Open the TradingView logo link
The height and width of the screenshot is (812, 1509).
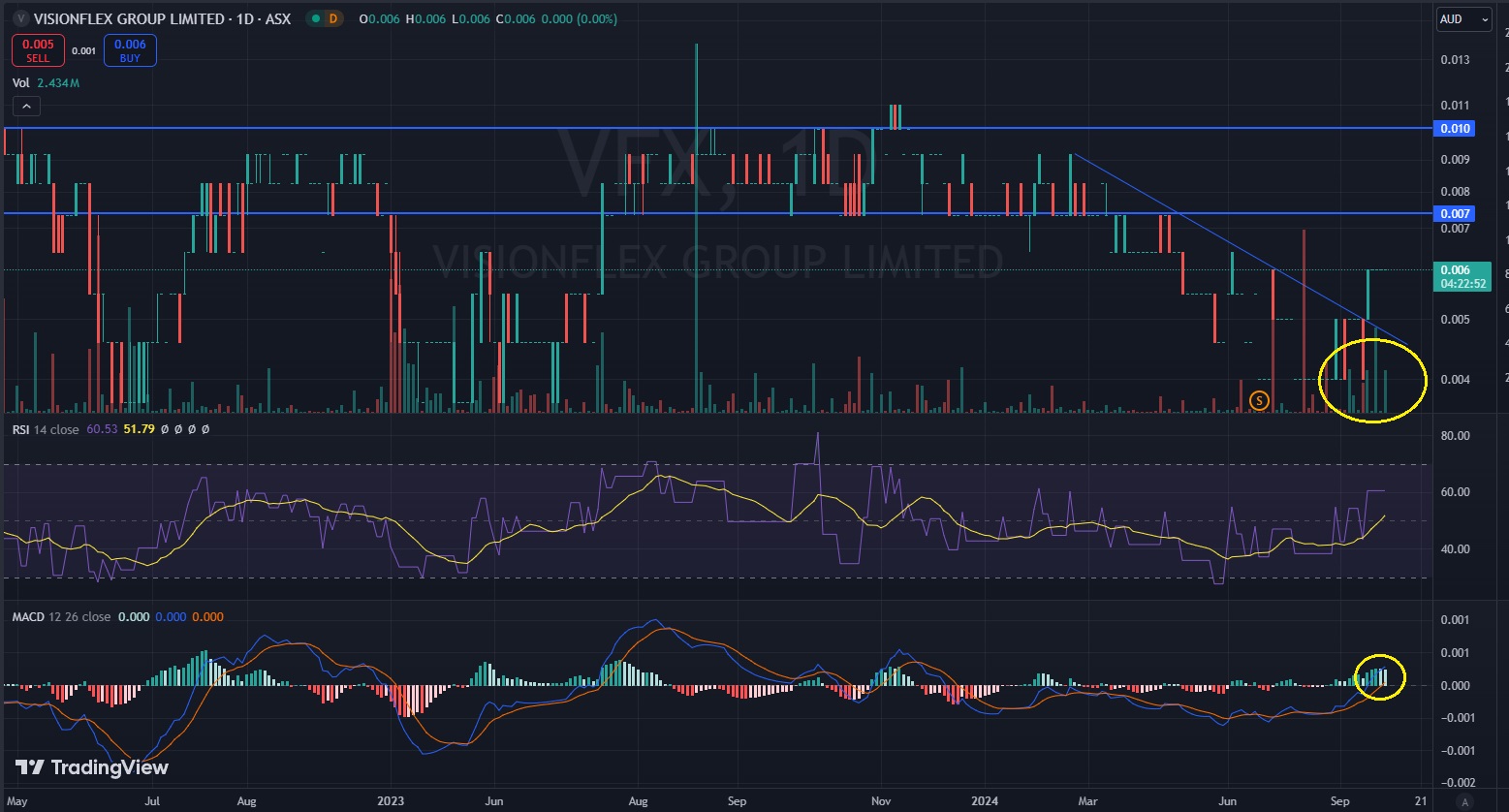coord(93,767)
